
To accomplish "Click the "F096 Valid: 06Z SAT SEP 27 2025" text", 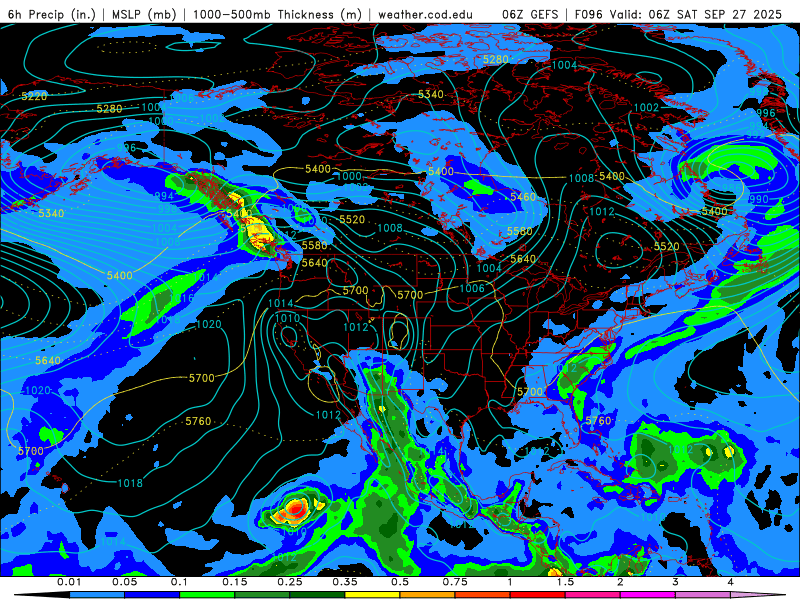I will pyautogui.click(x=678, y=14).
